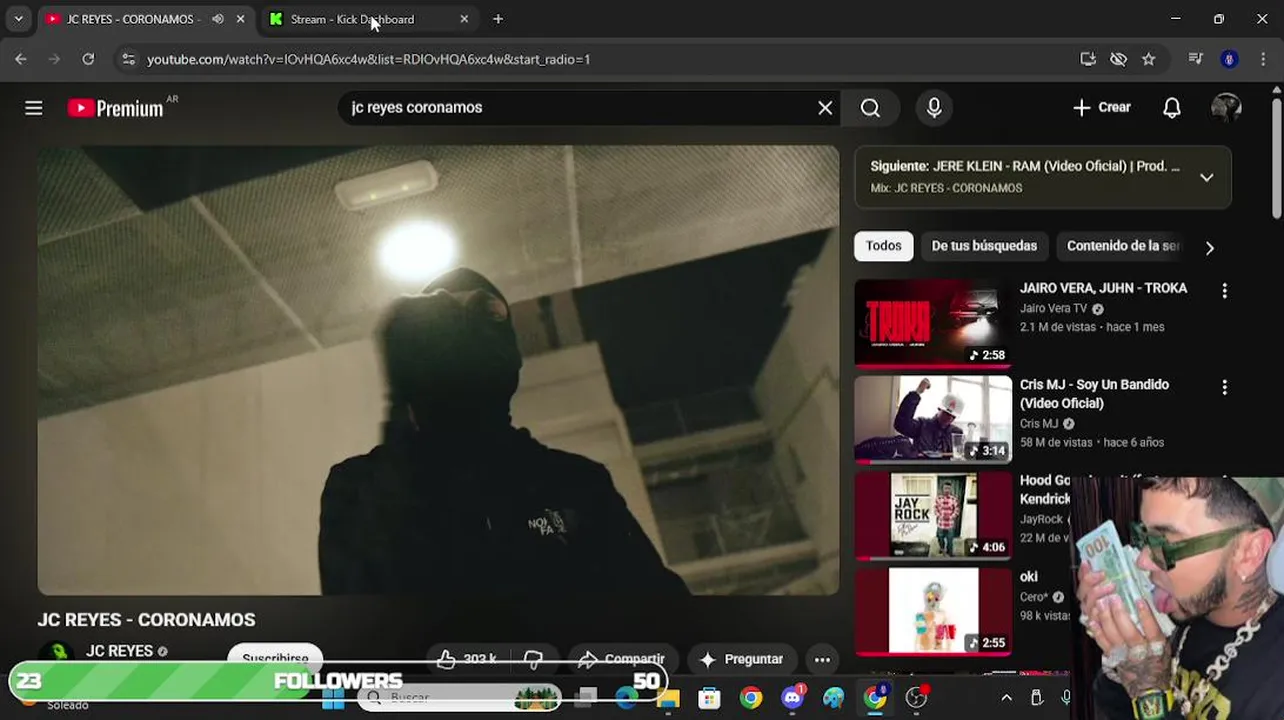Select Contenido de la serie chip

(1123, 246)
